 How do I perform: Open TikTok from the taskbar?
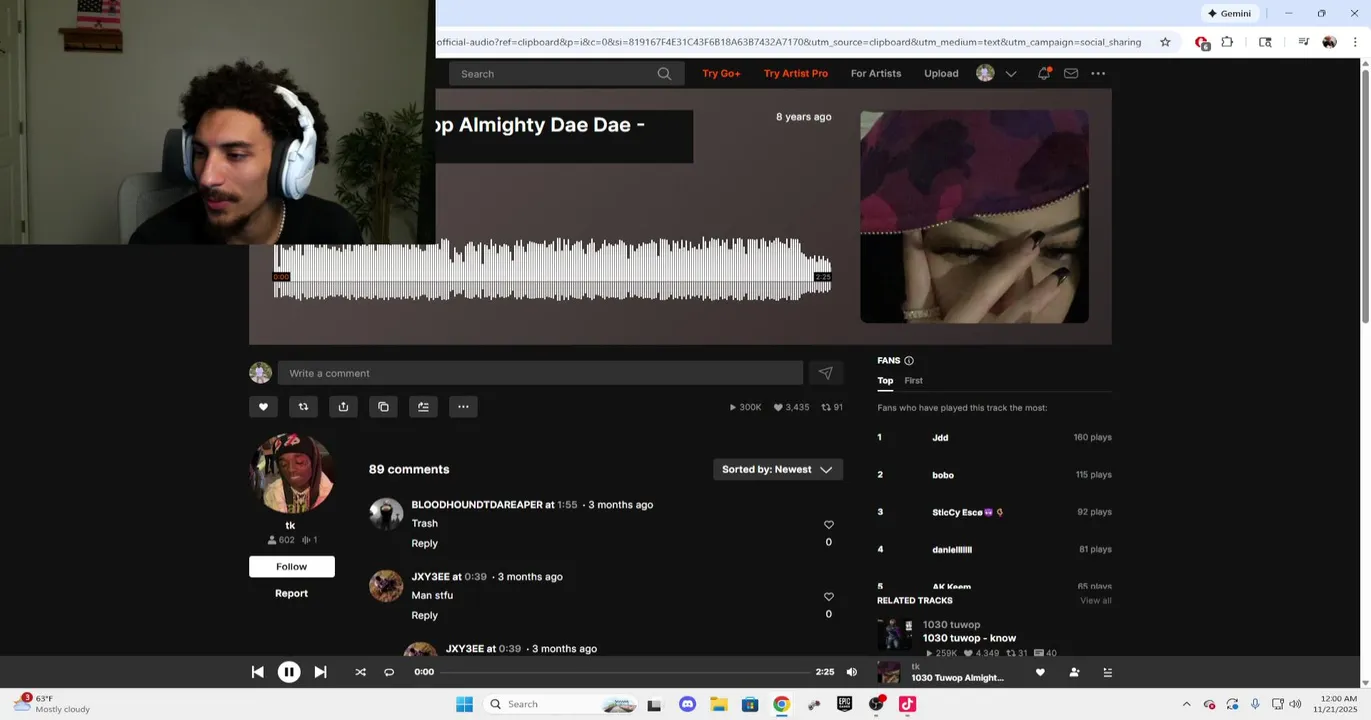coord(907,704)
